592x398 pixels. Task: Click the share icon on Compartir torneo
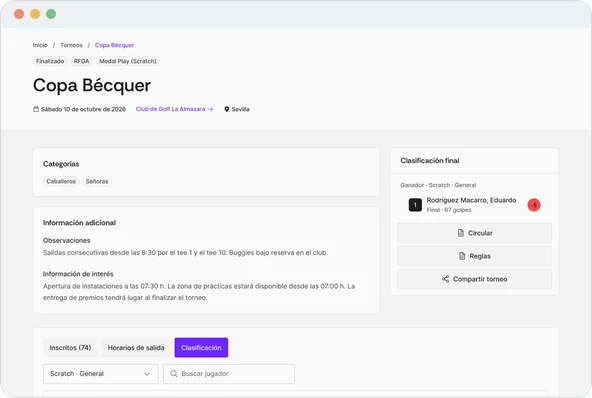(x=446, y=279)
